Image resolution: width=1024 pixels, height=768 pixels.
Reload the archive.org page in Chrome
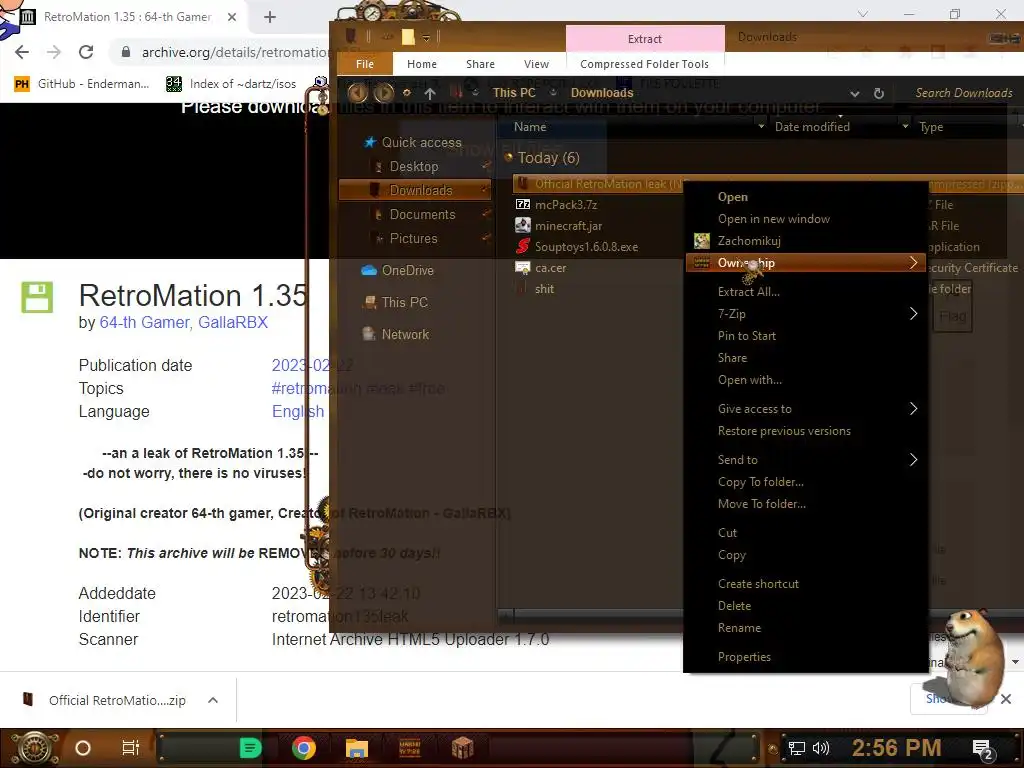coord(86,52)
